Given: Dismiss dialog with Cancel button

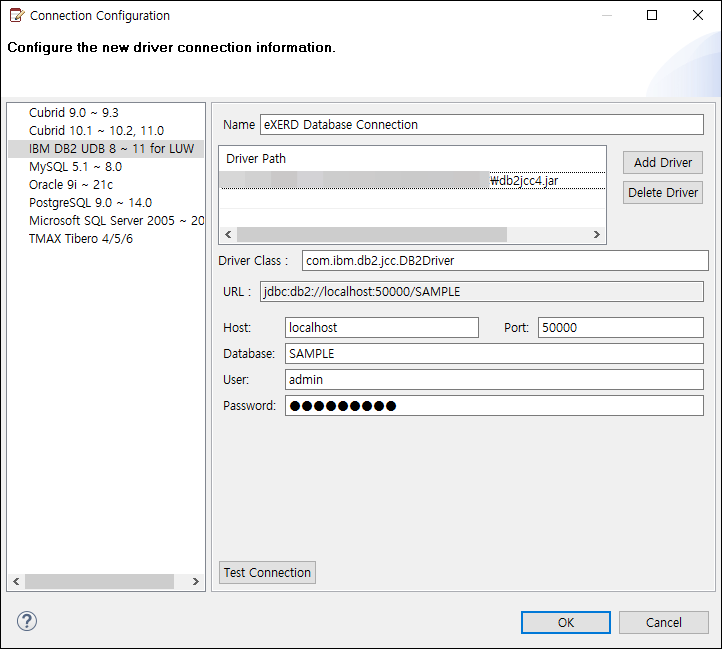Looking at the screenshot, I should point(664,623).
